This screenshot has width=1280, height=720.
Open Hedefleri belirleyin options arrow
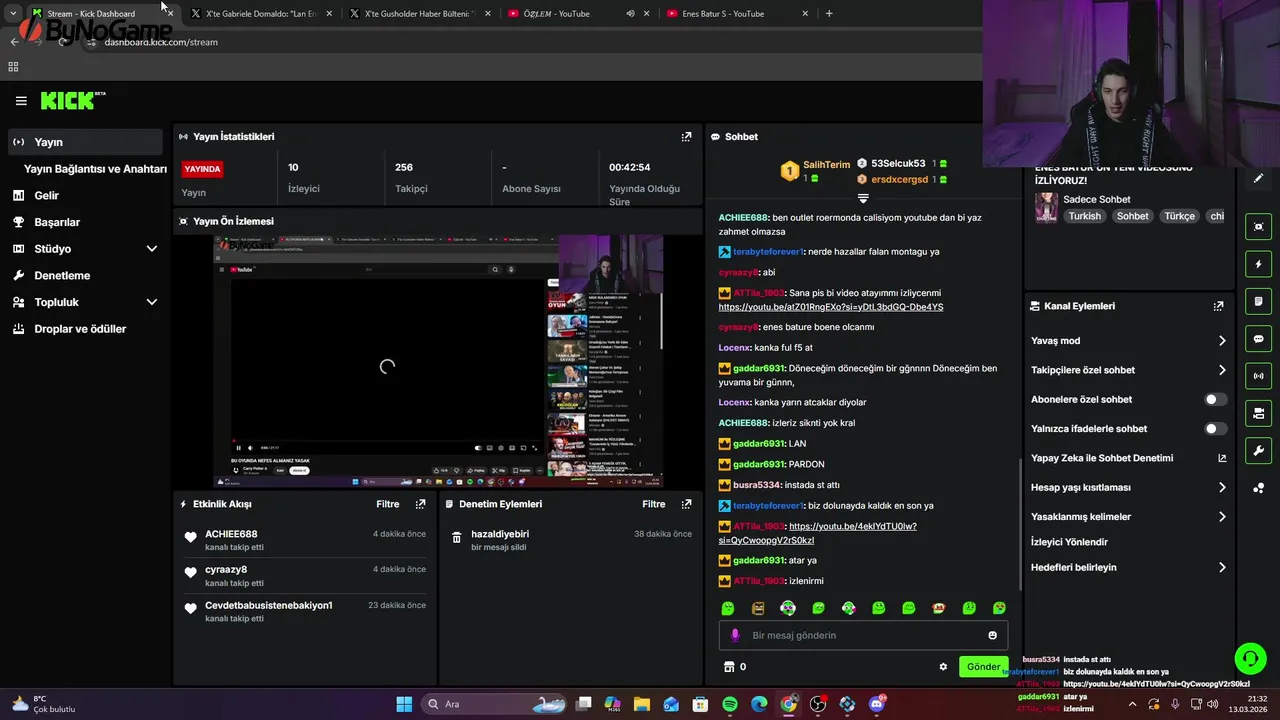coord(1222,568)
